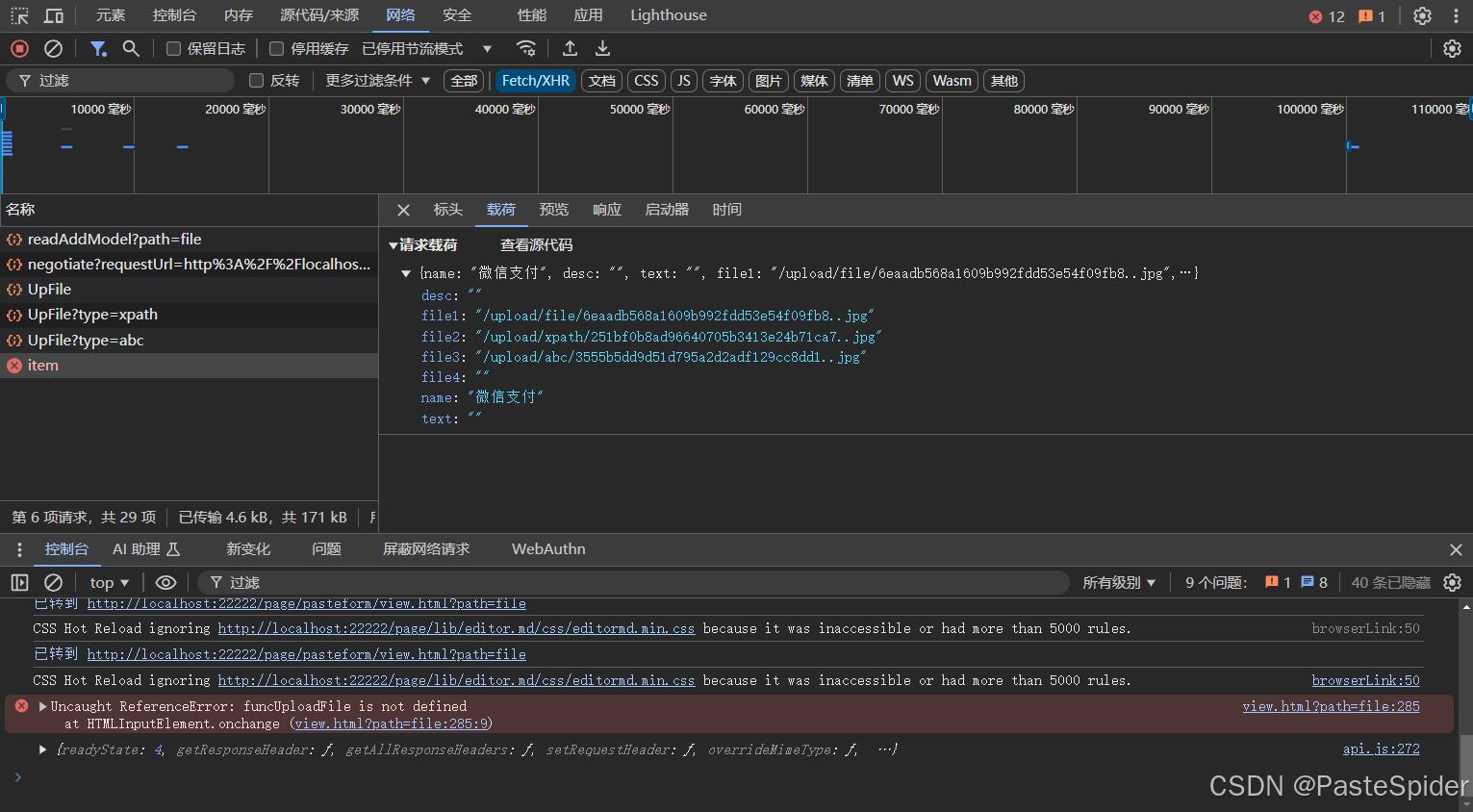The image size is (1473, 812).
Task: Open network panel settings gear
Action: coord(1452,48)
